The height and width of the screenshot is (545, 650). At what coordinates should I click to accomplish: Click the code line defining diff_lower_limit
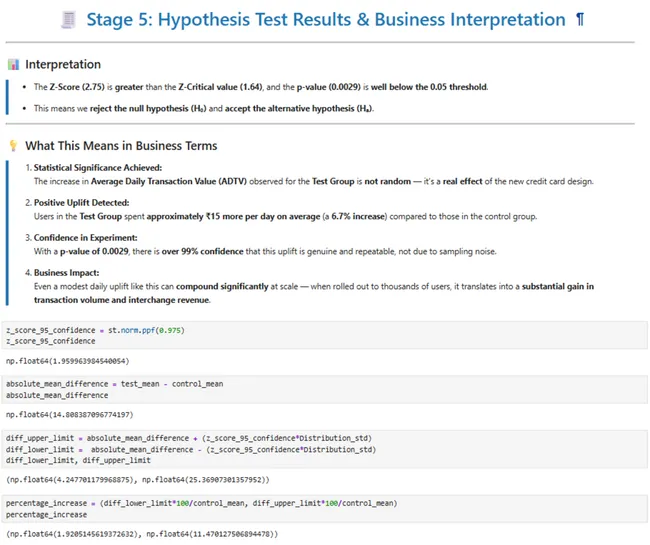coord(191,449)
